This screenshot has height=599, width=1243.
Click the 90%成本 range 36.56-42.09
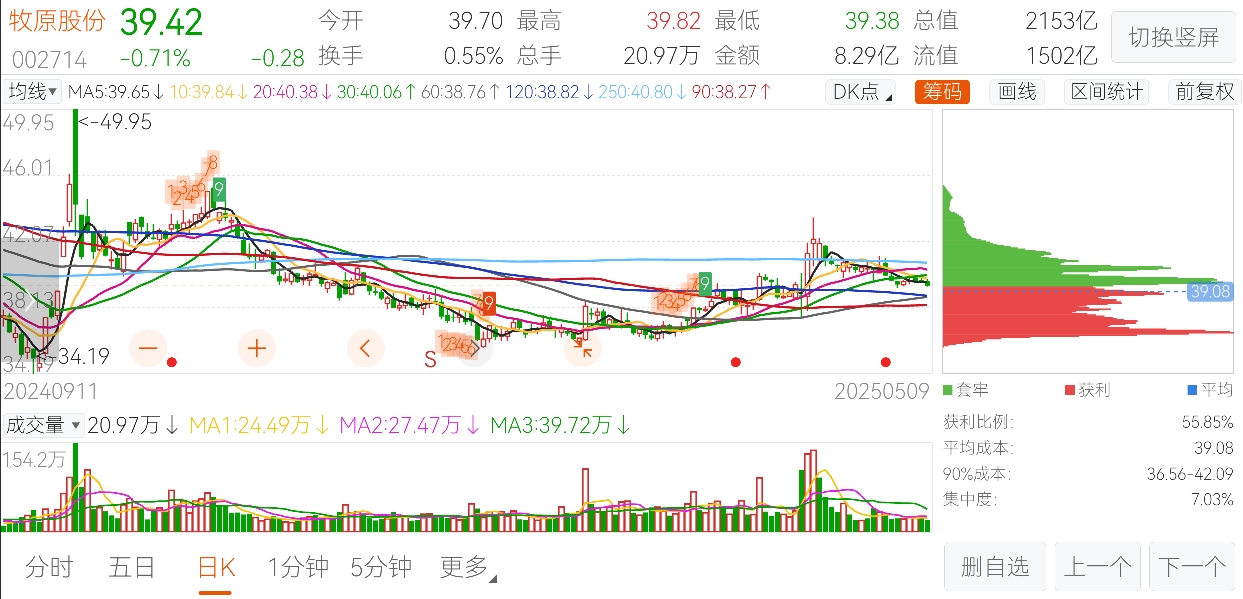(1189, 474)
